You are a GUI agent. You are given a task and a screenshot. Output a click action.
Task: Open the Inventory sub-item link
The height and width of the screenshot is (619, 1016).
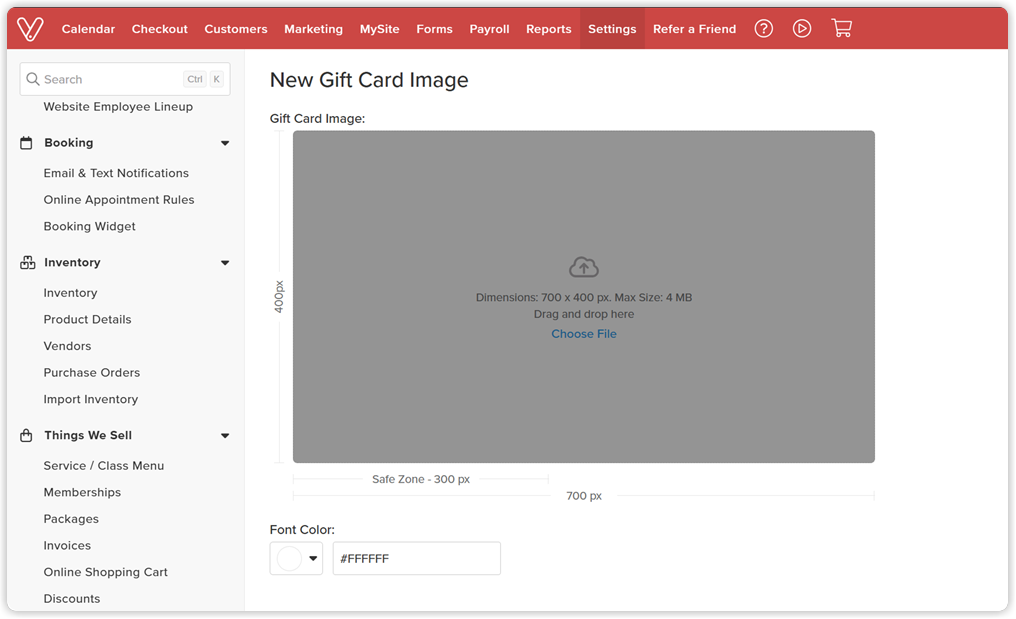click(x=70, y=293)
